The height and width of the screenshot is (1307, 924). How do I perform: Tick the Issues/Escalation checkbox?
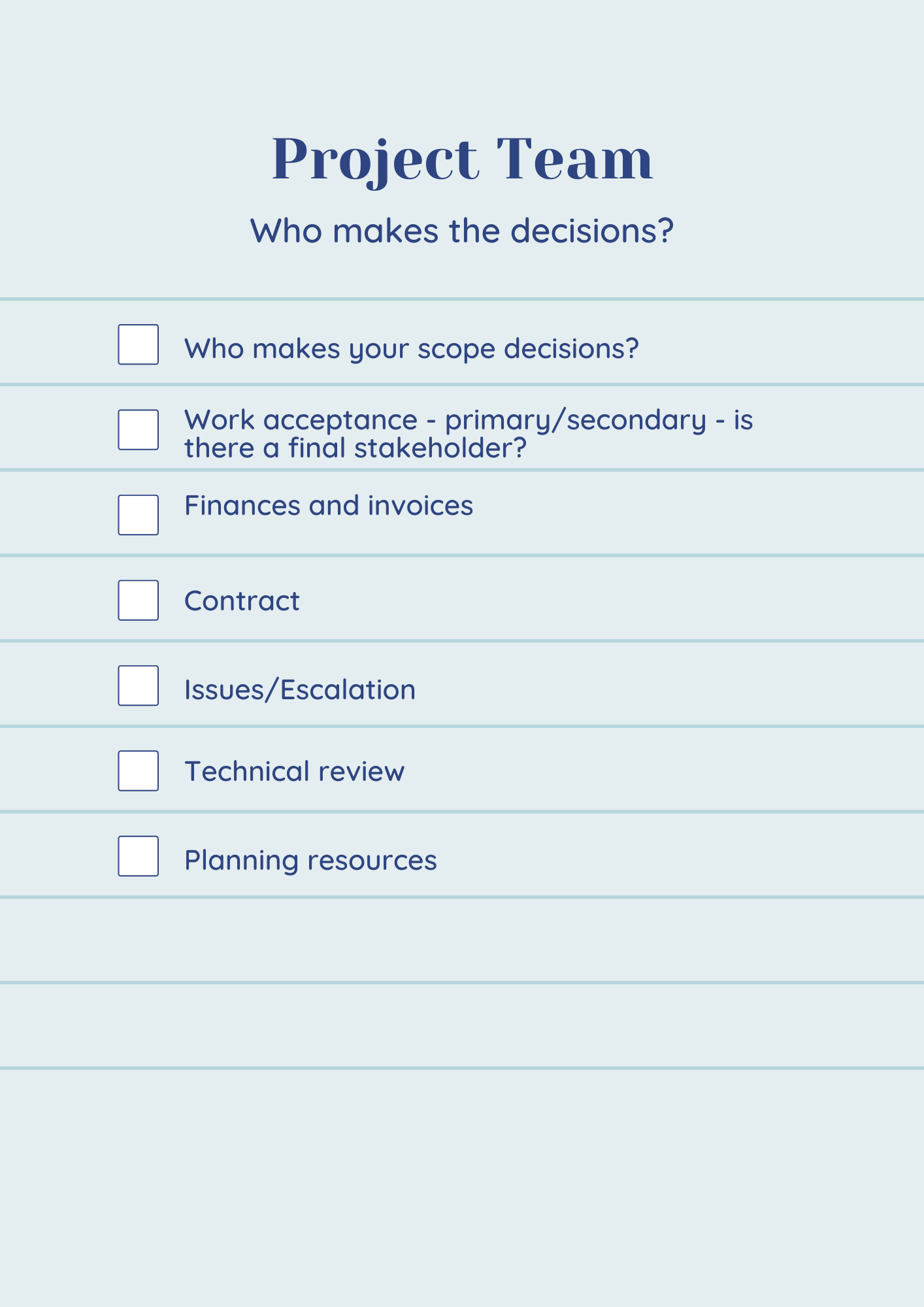coord(138,686)
